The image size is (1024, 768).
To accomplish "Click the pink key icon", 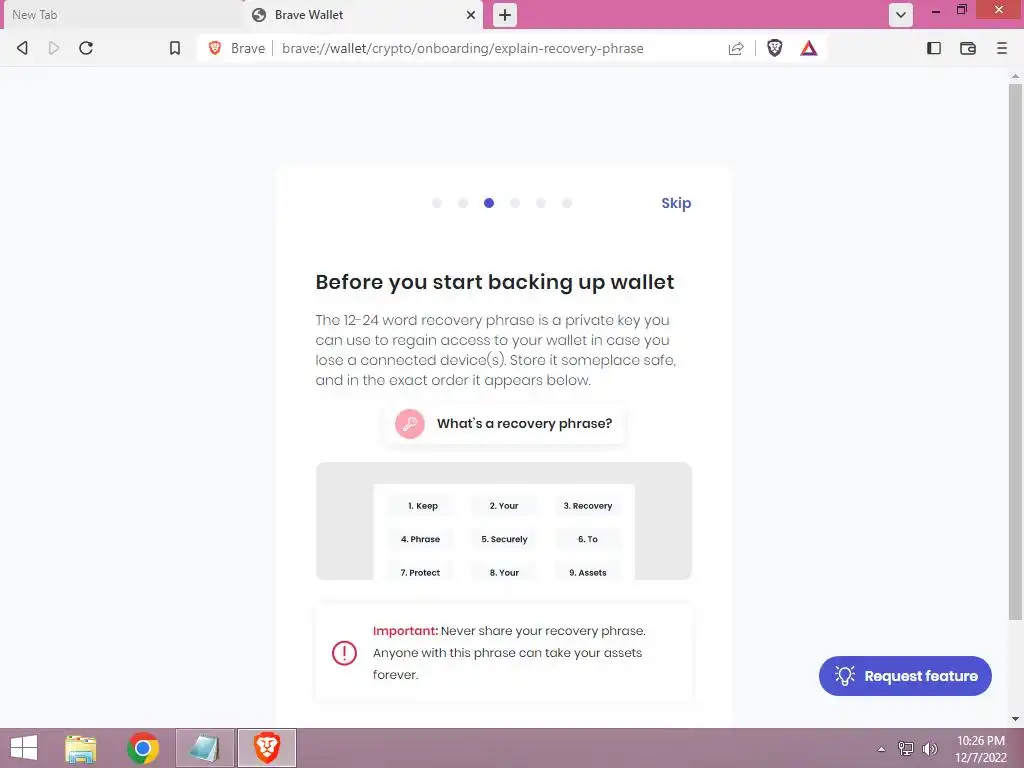I will (409, 424).
